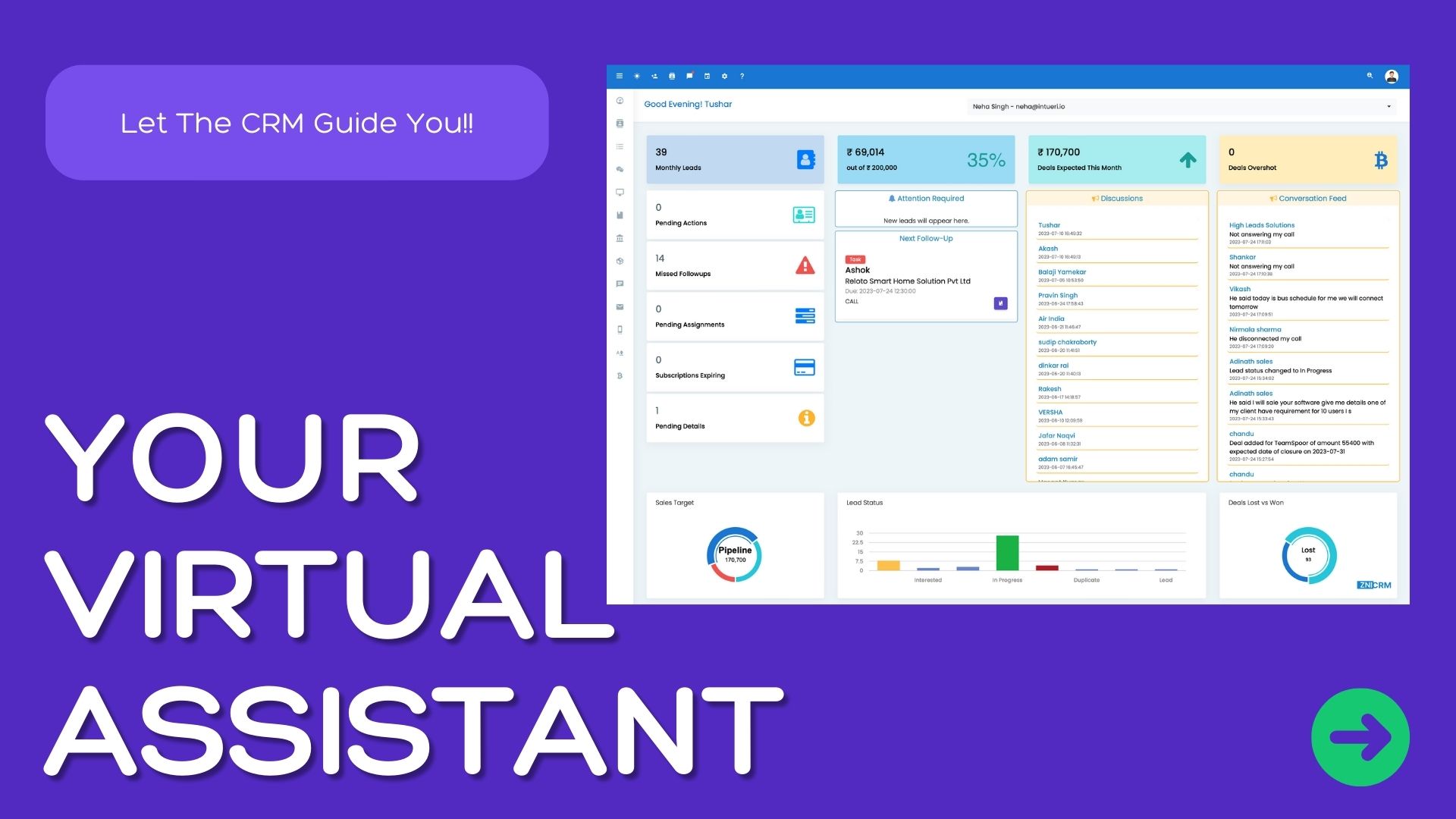Click the Pipeline donut chart in Sales Target

point(734,554)
